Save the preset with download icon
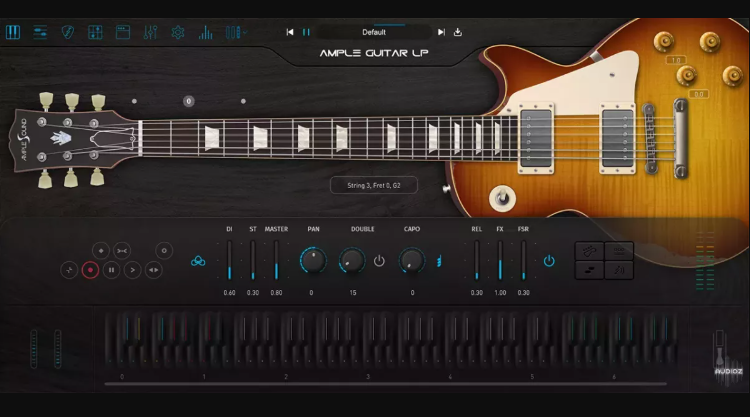Viewport: 750px width, 417px height. click(458, 32)
